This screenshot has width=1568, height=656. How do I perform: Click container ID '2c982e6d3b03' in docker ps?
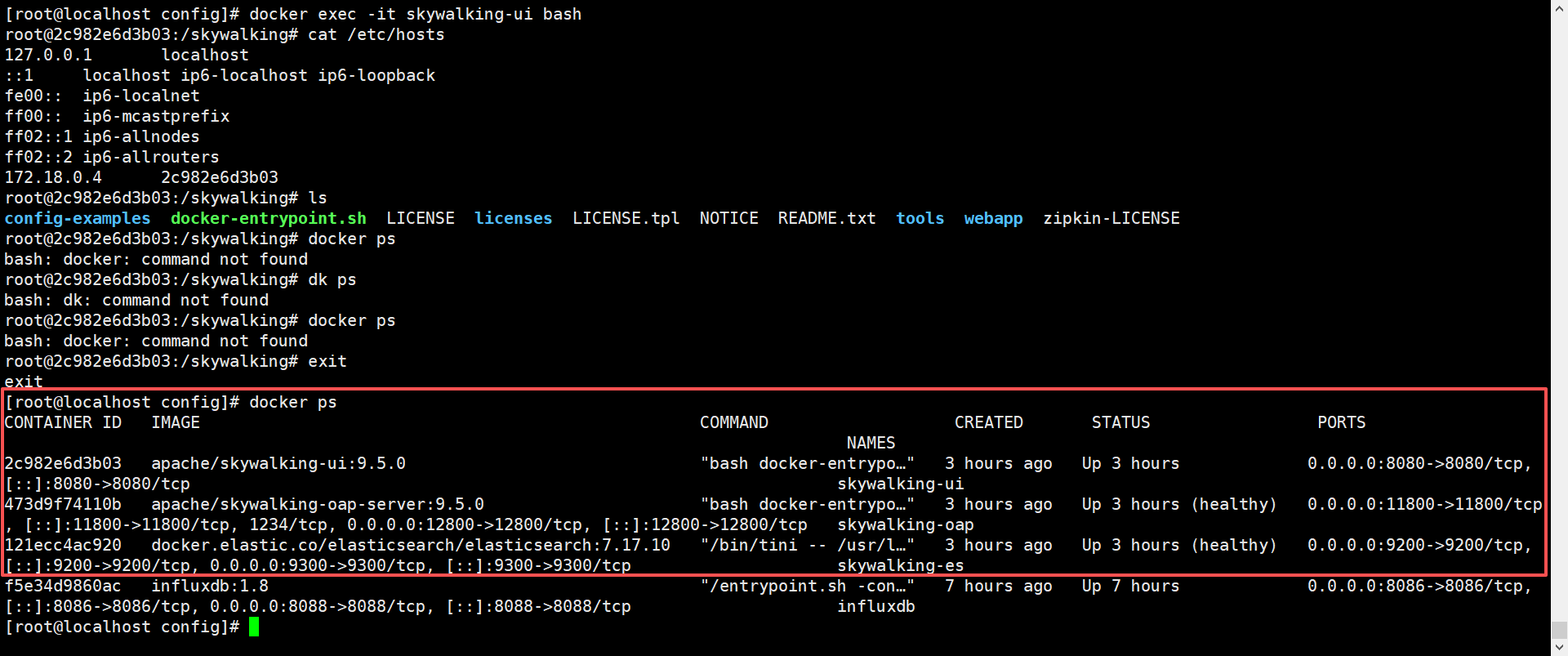63,463
